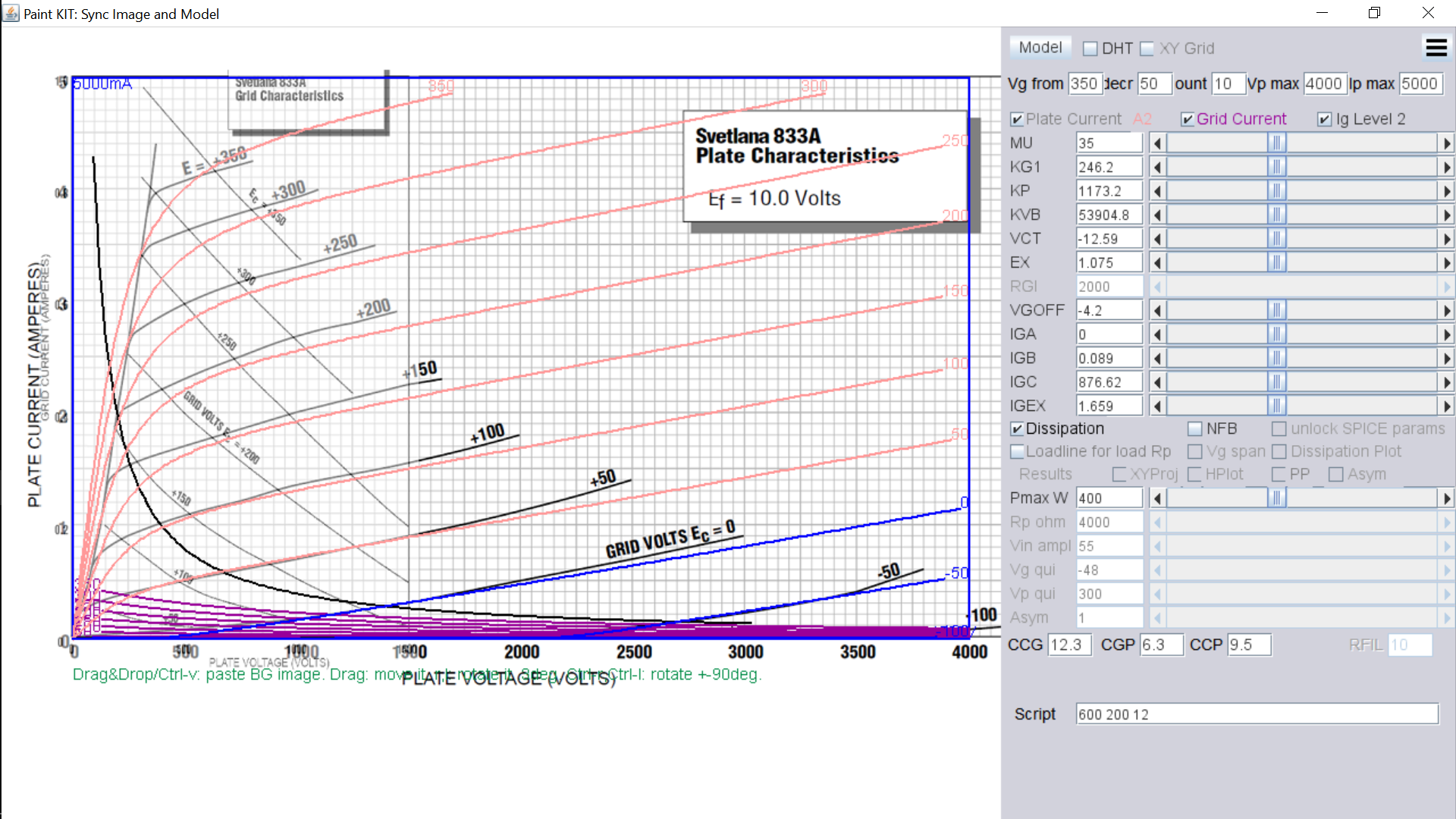Click the Model button
The image size is (1456, 819).
point(1040,48)
